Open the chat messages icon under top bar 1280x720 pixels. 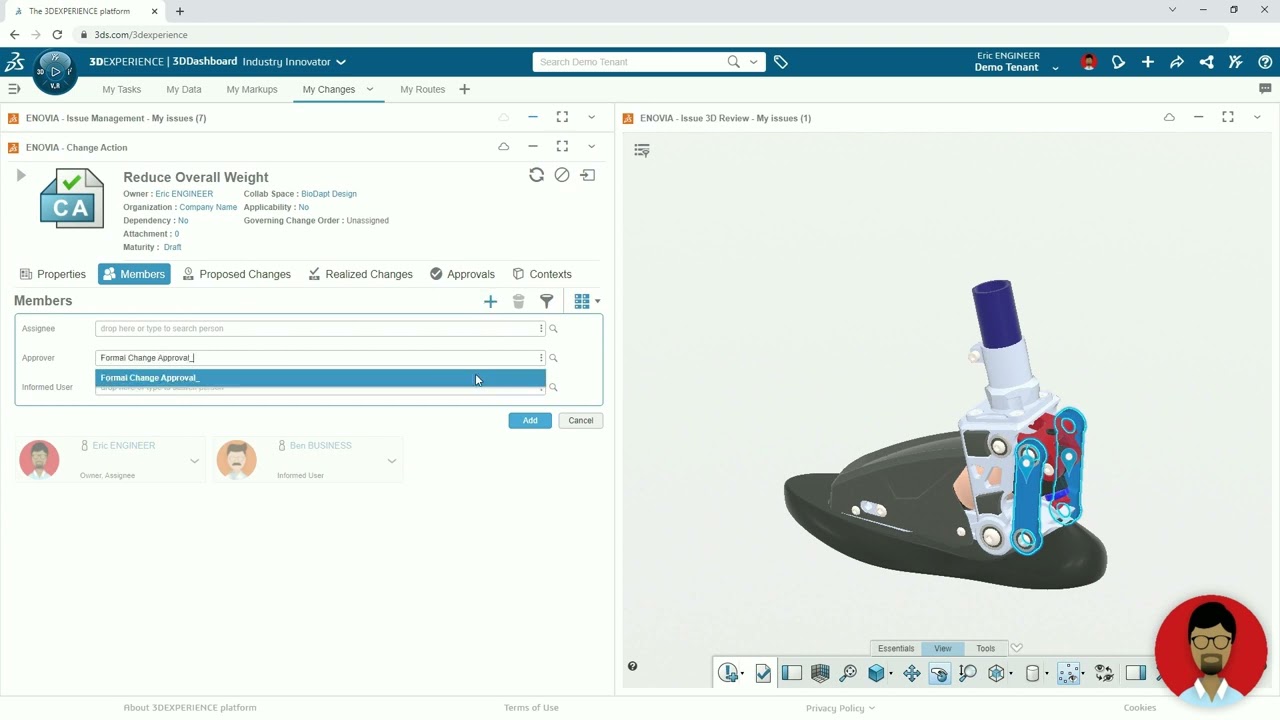1265,89
